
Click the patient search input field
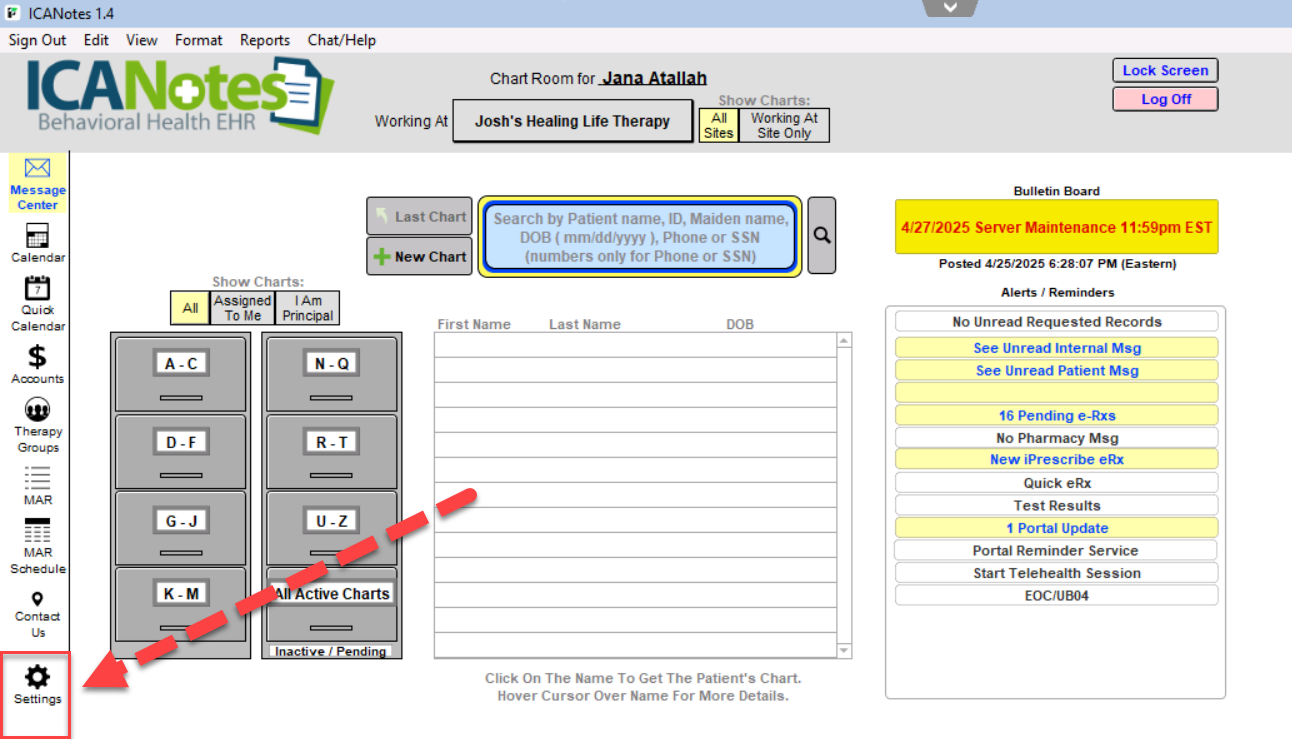click(640, 236)
